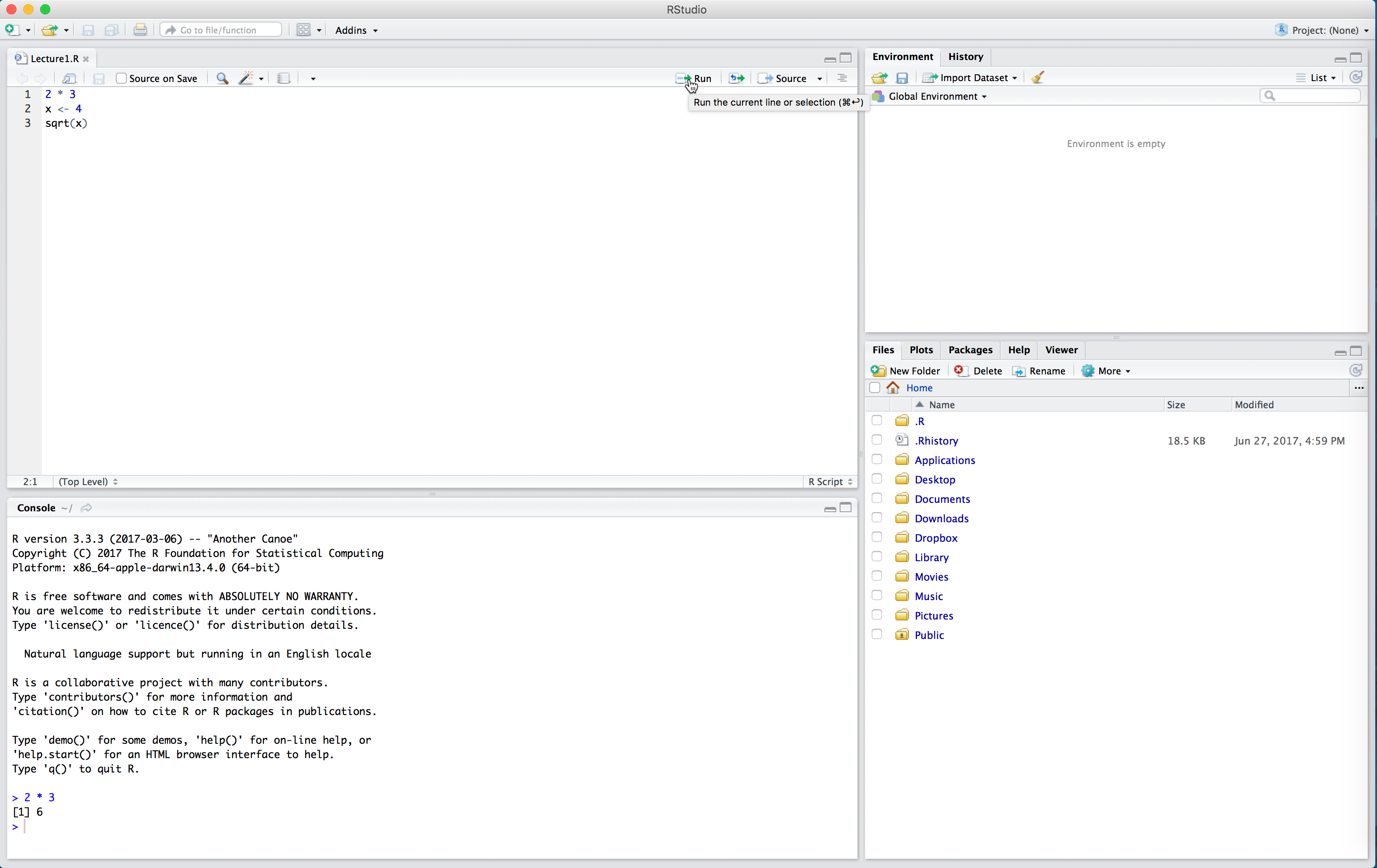The image size is (1377, 868).
Task: Check the box beside Documents folder
Action: [876, 498]
